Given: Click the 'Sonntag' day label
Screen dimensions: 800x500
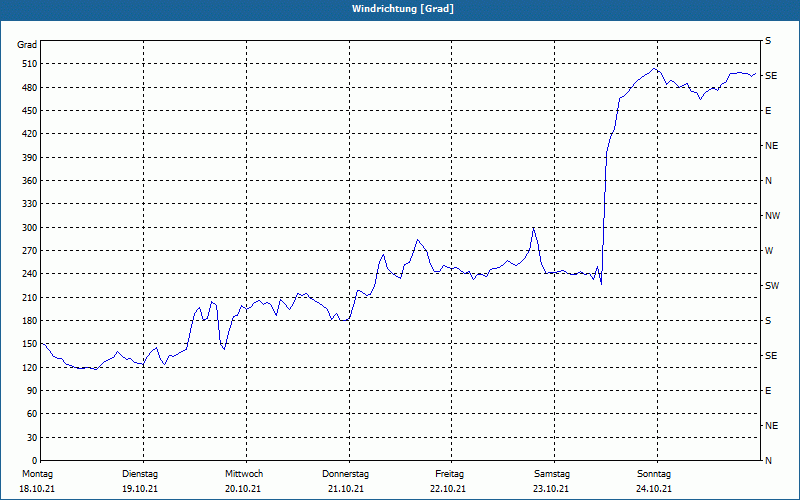Looking at the screenshot, I should [x=654, y=474].
